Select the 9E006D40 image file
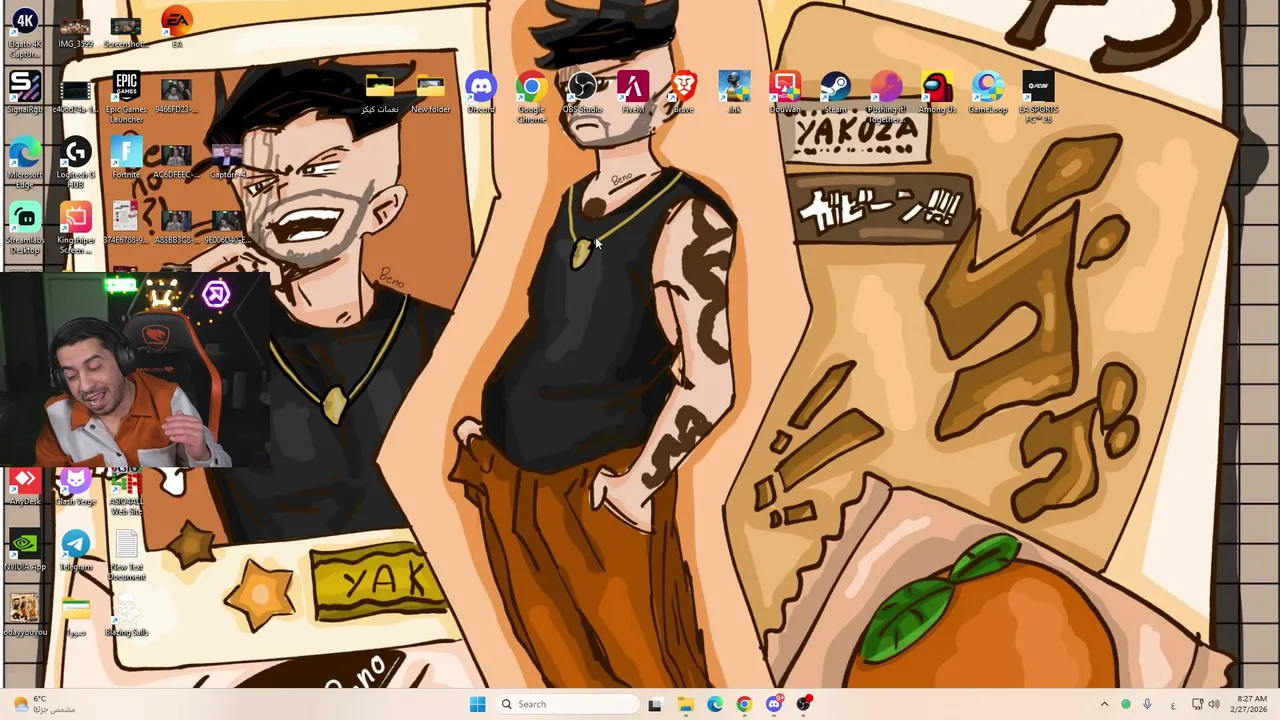Image resolution: width=1280 pixels, height=720 pixels. pos(227,225)
